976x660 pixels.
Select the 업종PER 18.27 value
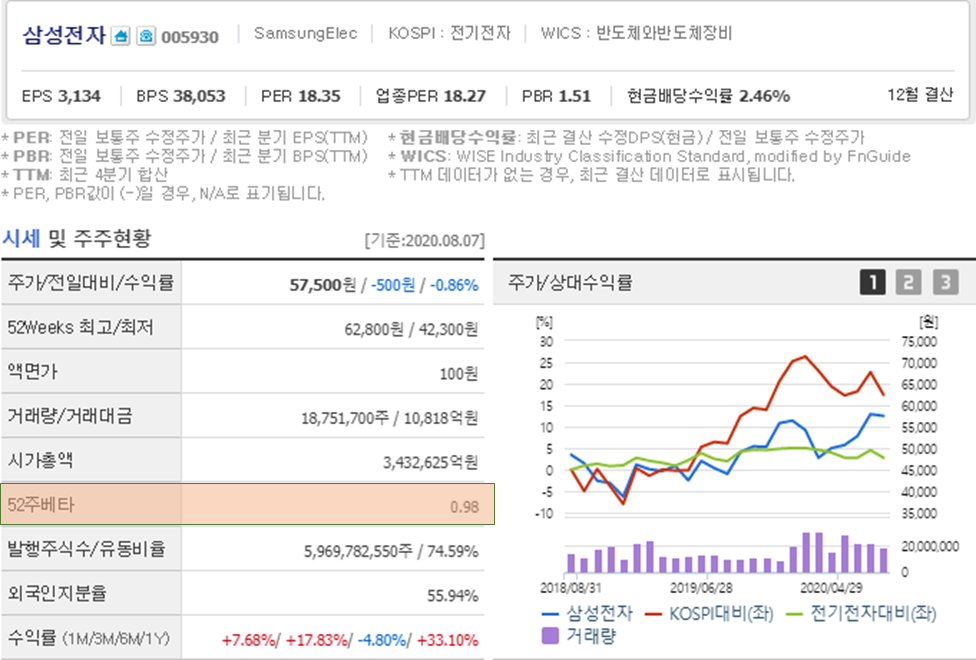tap(431, 96)
